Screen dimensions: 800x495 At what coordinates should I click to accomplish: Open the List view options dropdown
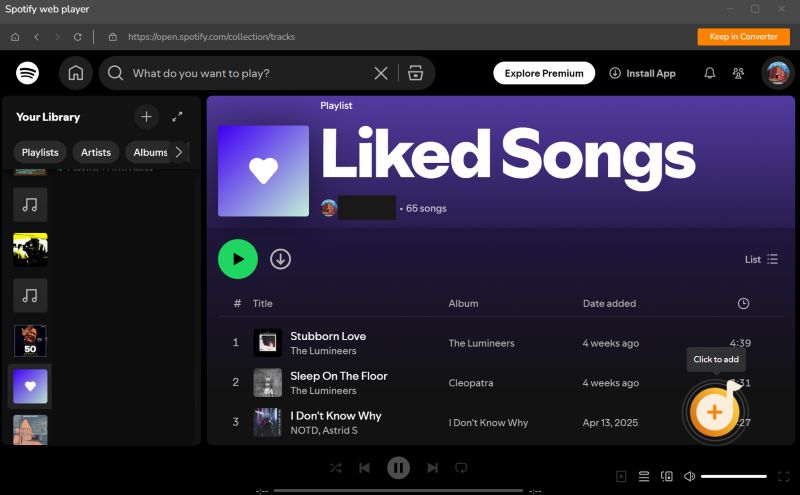click(x=761, y=259)
